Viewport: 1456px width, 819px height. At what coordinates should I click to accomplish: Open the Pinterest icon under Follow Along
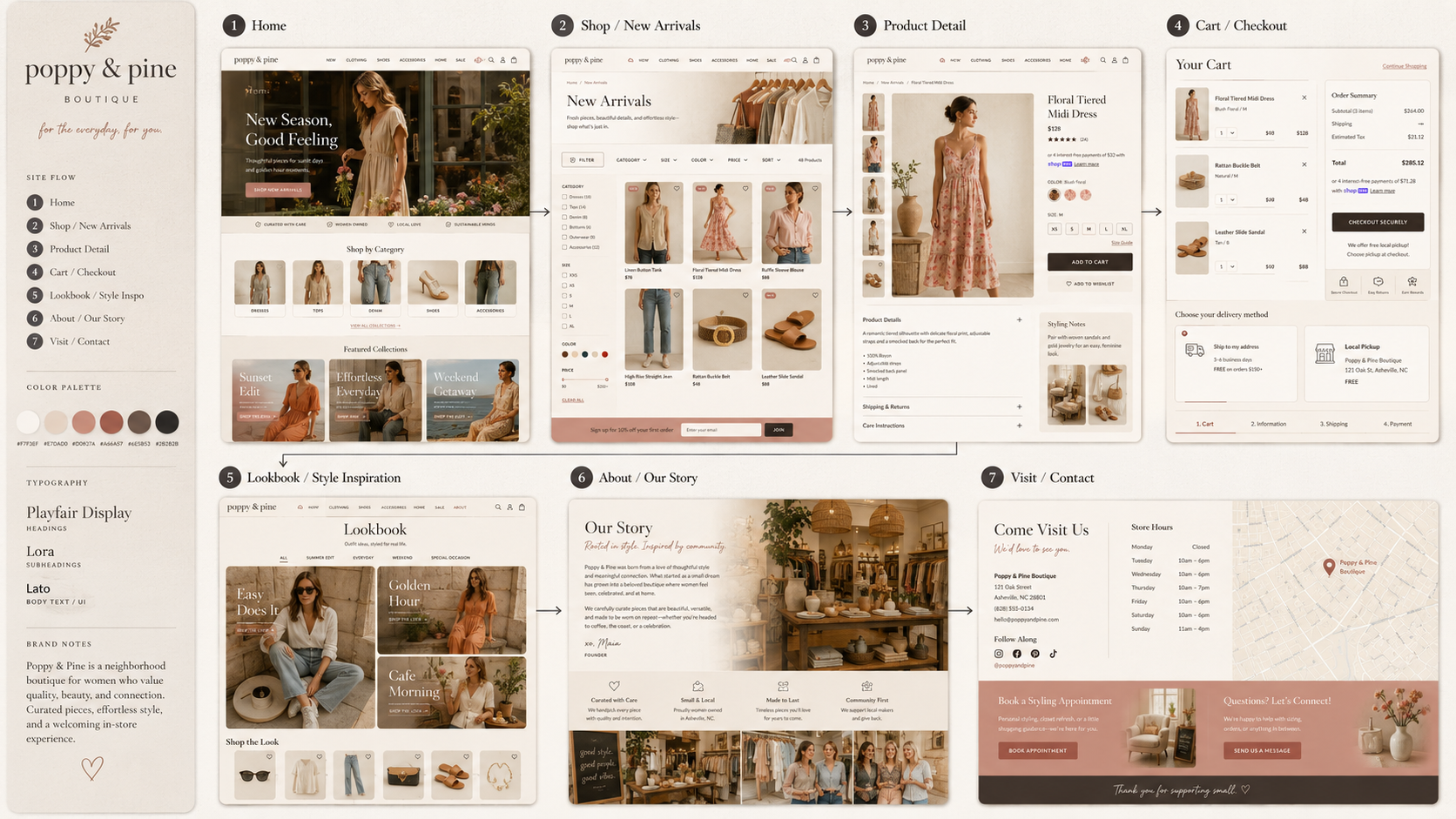click(x=1035, y=654)
